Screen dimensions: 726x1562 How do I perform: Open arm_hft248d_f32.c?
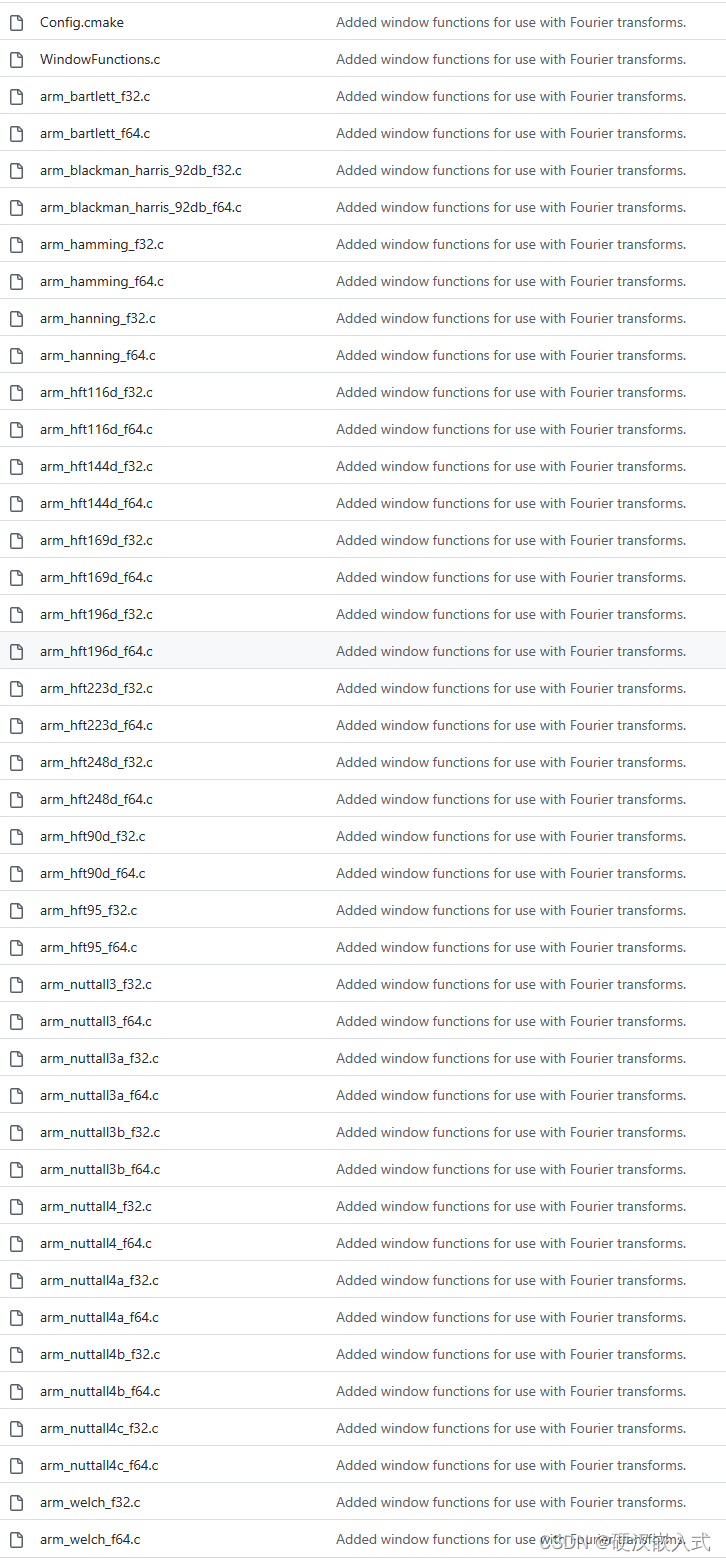97,762
